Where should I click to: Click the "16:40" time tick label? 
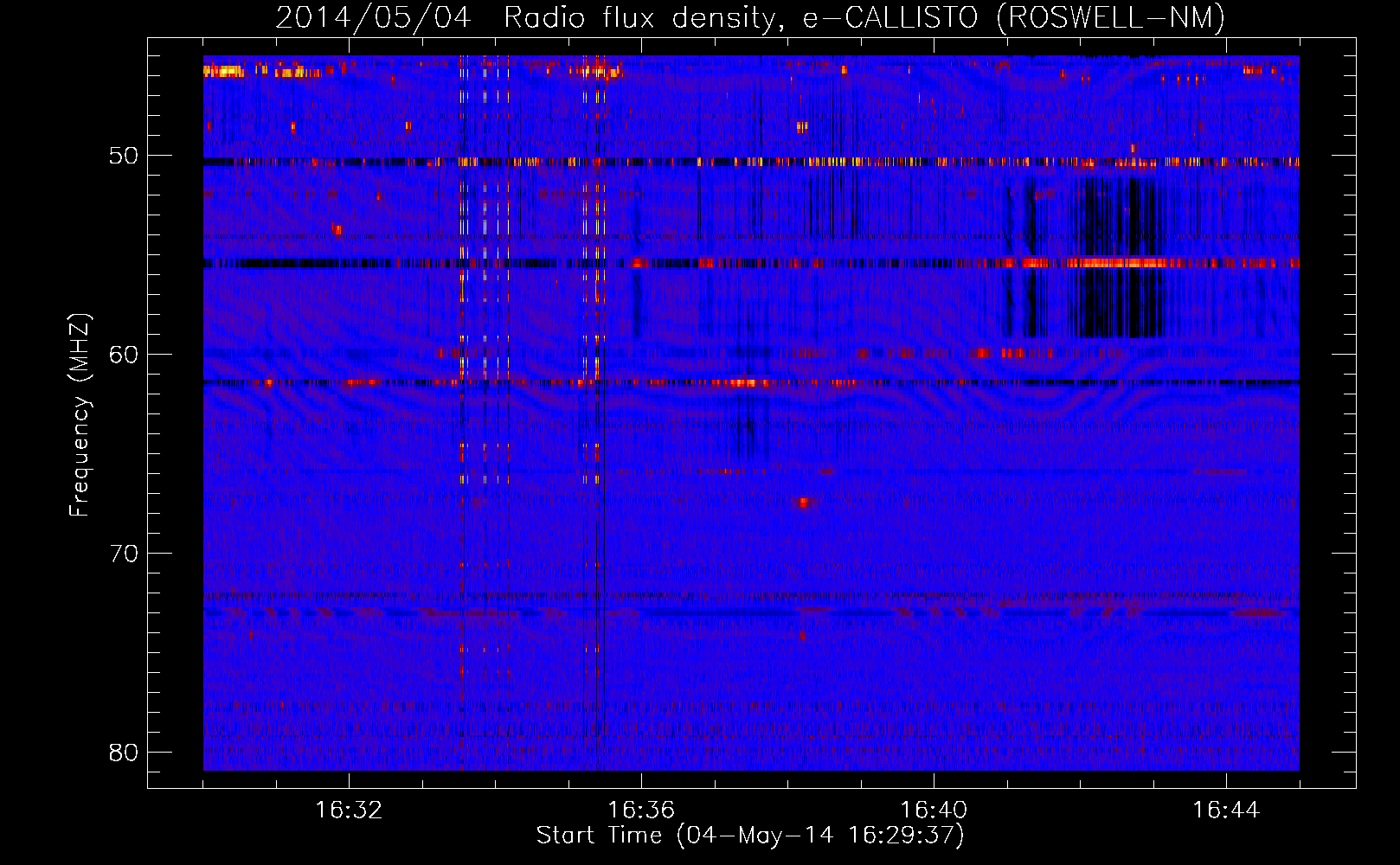[934, 811]
